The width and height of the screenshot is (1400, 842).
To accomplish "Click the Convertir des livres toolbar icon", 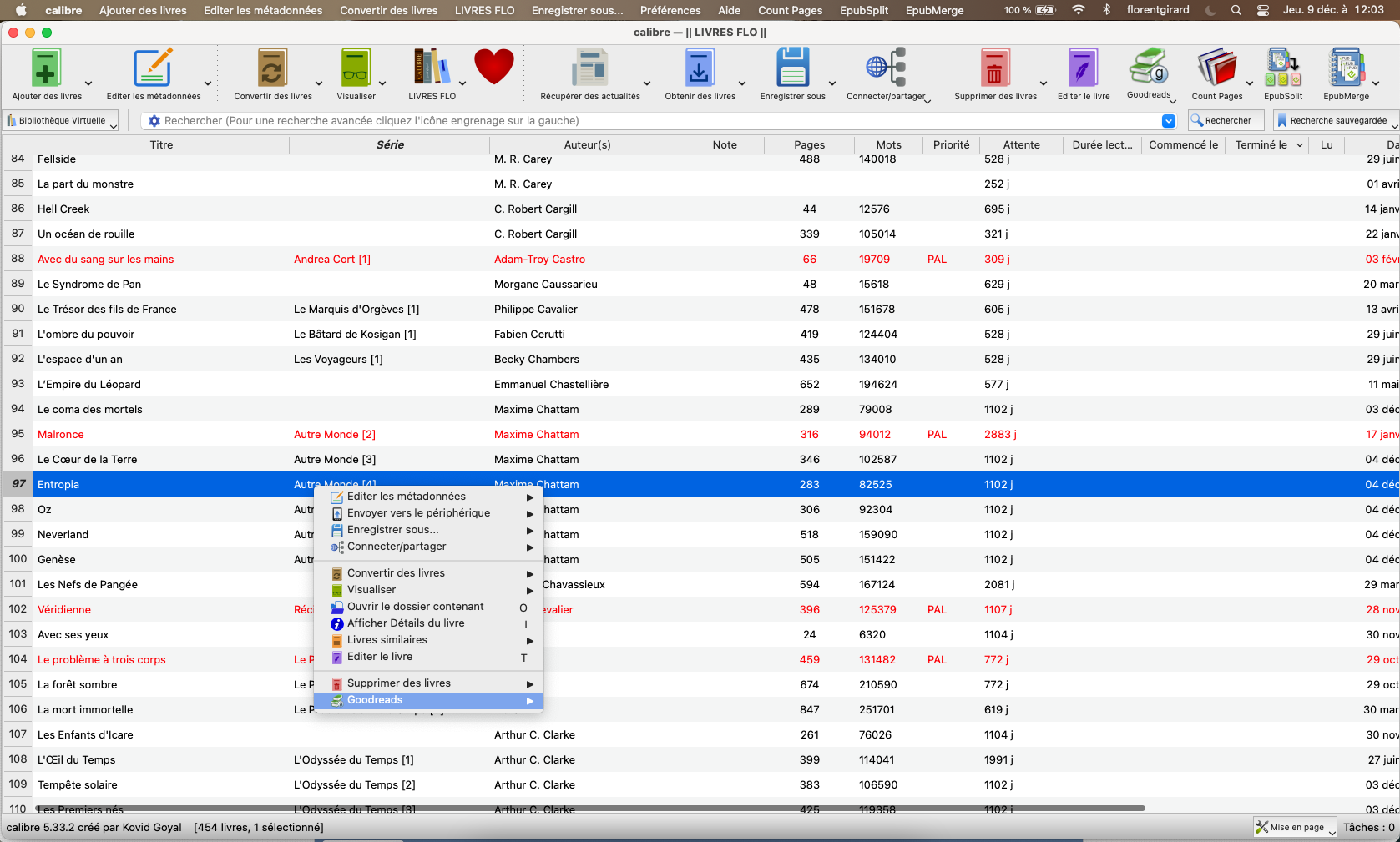I will click(272, 68).
